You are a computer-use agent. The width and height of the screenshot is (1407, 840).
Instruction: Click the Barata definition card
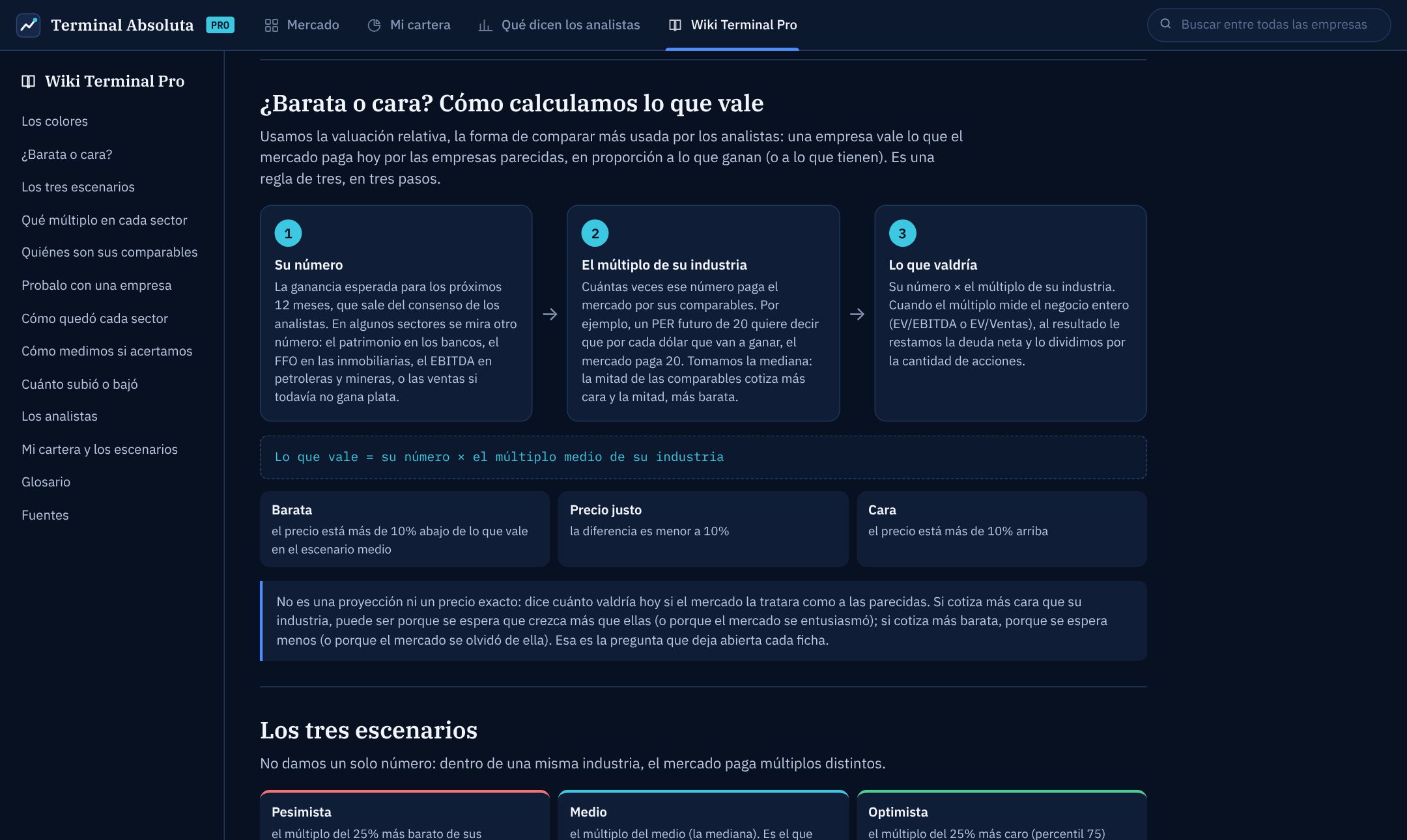coord(405,529)
